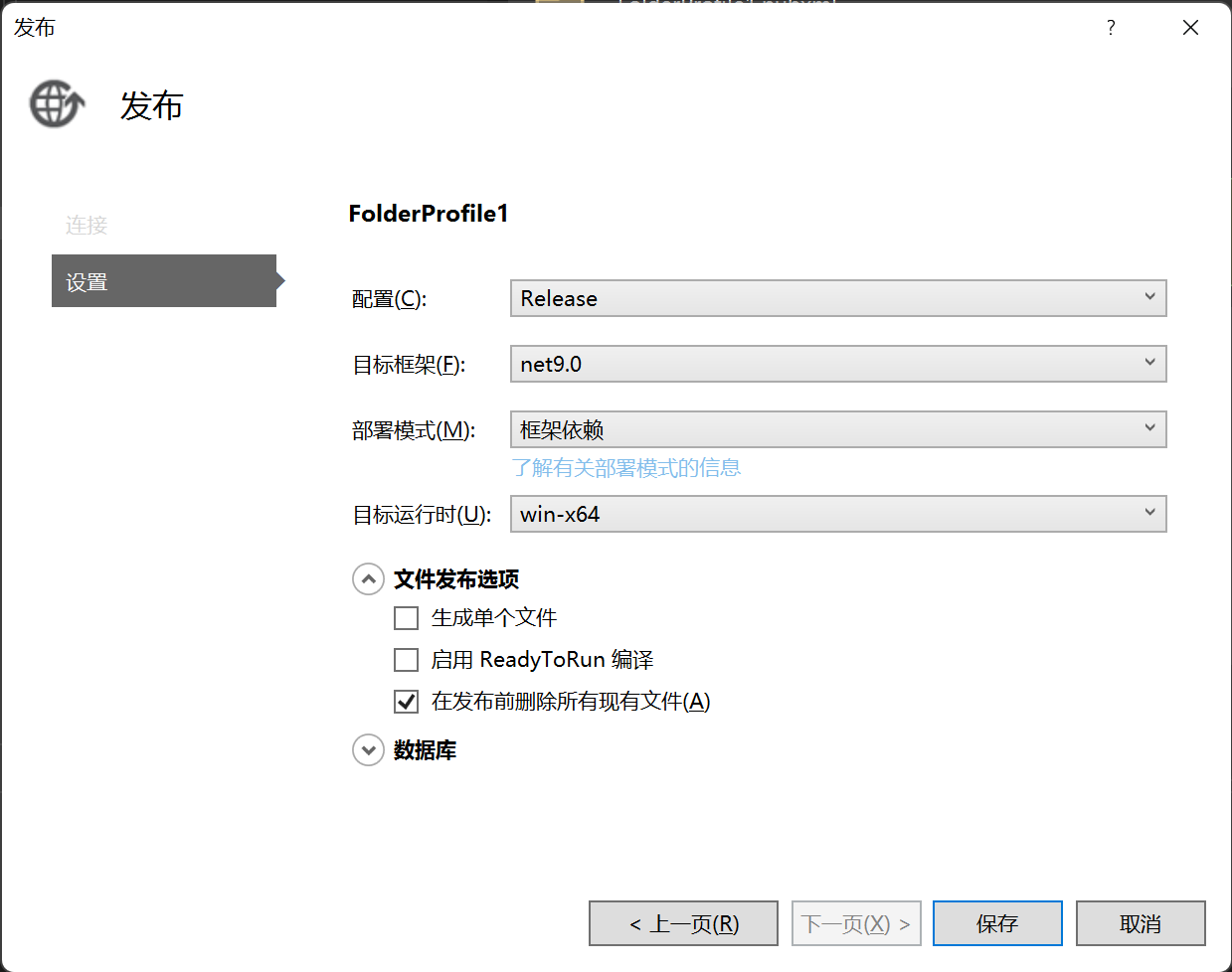Click the help question mark icon

click(x=1111, y=28)
